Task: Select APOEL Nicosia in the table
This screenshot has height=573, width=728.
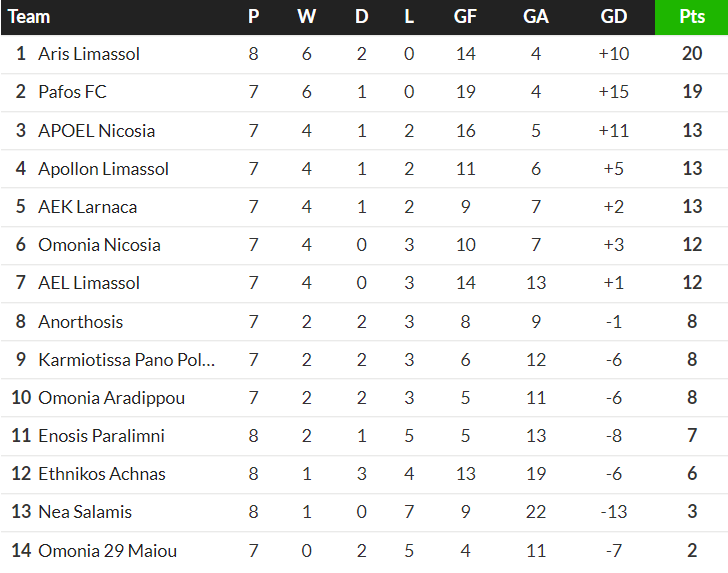Action: point(96,131)
